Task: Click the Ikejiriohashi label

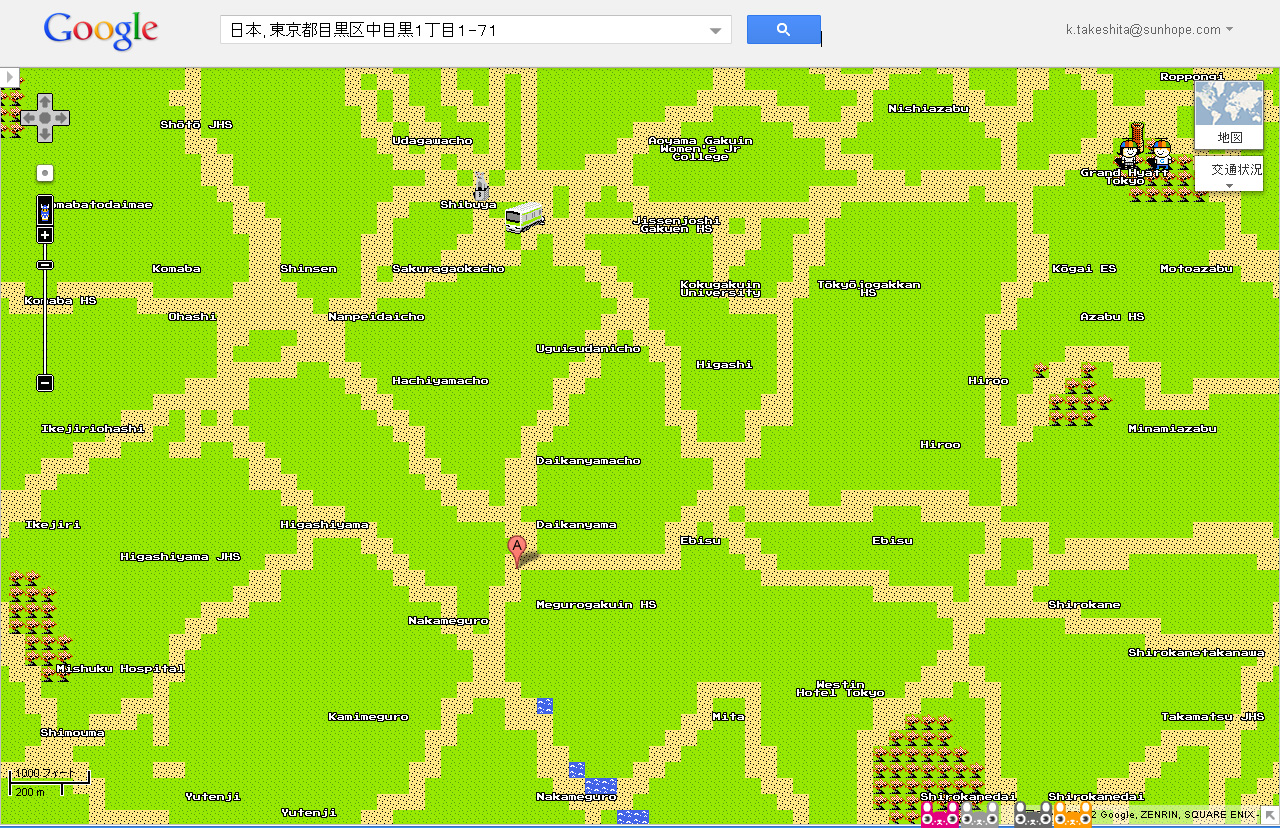Action: pos(92,429)
